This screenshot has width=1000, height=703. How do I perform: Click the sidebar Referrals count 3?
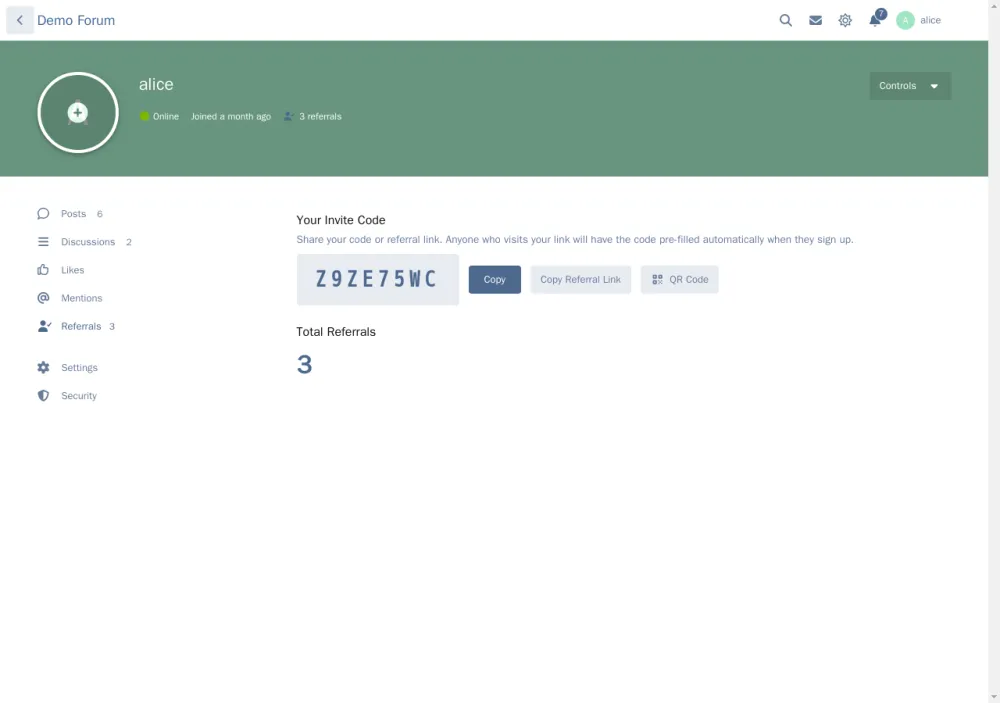click(112, 326)
